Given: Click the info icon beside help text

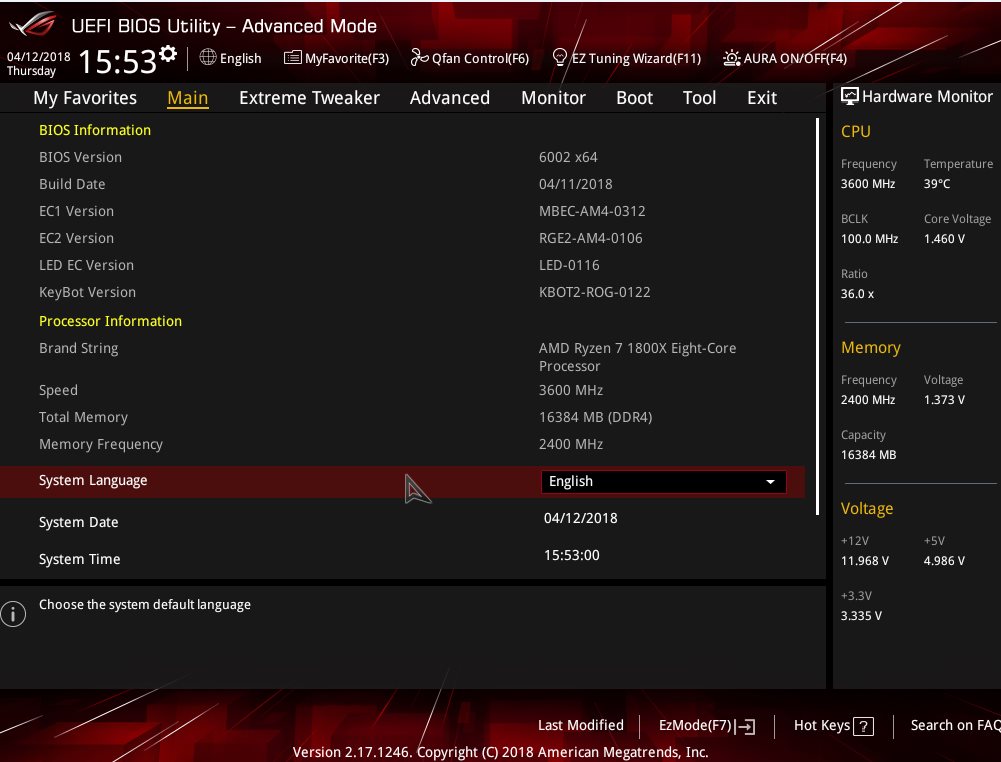Looking at the screenshot, I should (13, 614).
